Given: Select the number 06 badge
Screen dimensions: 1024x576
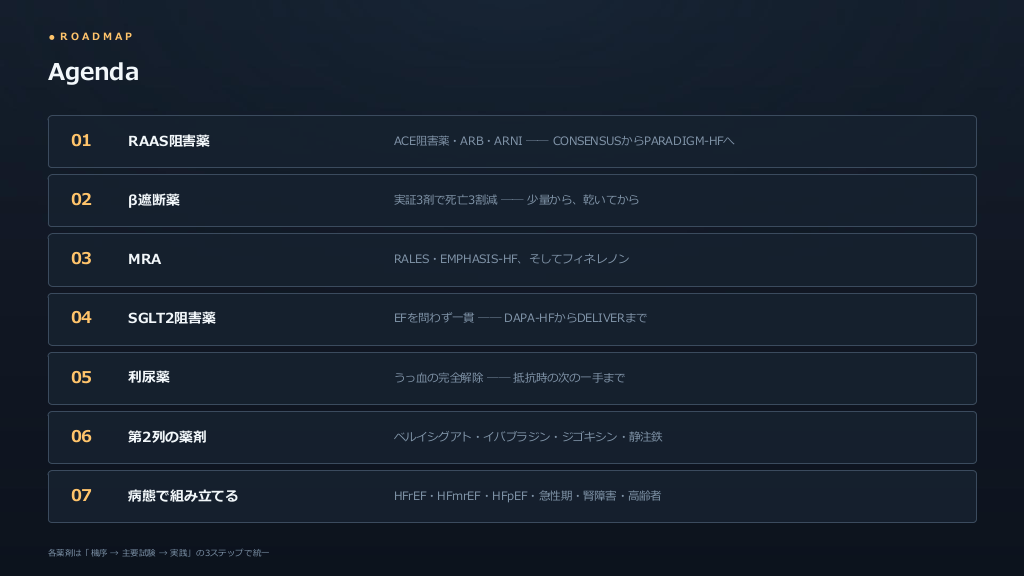Looking at the screenshot, I should (x=81, y=436).
